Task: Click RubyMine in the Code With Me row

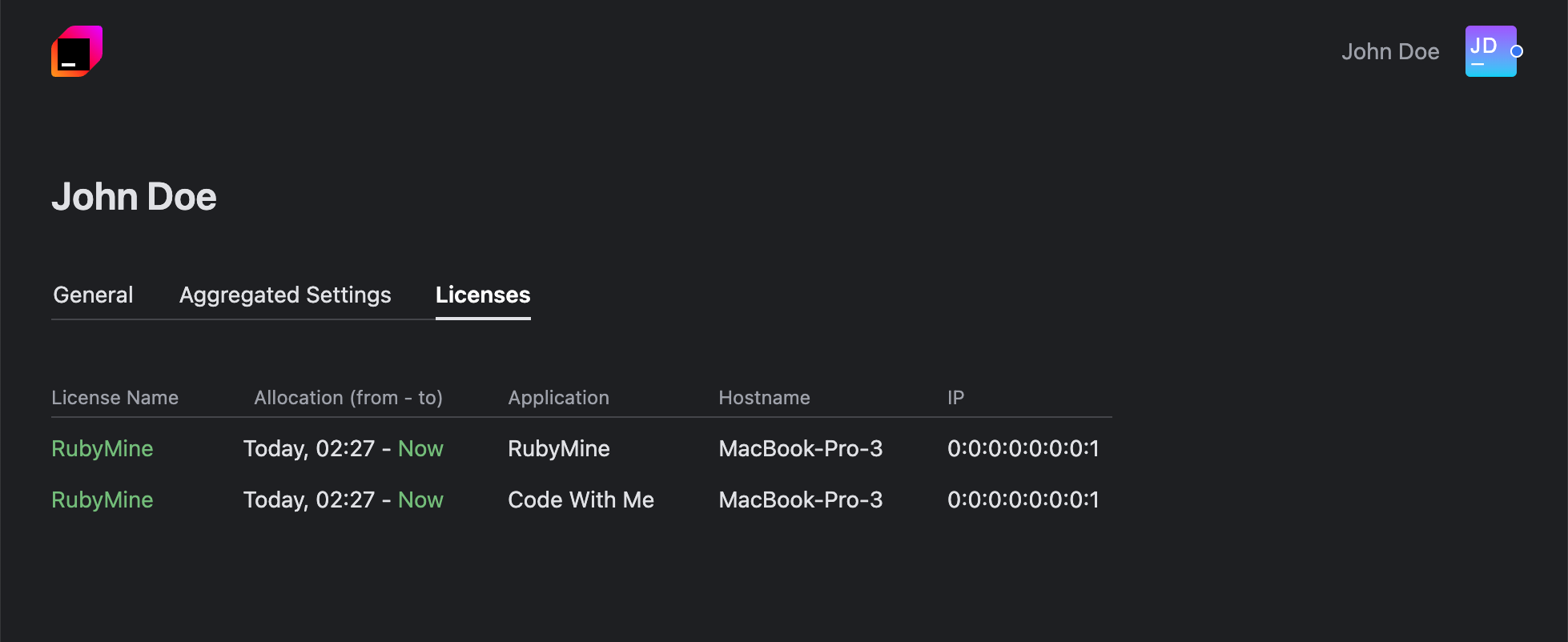Action: click(102, 500)
